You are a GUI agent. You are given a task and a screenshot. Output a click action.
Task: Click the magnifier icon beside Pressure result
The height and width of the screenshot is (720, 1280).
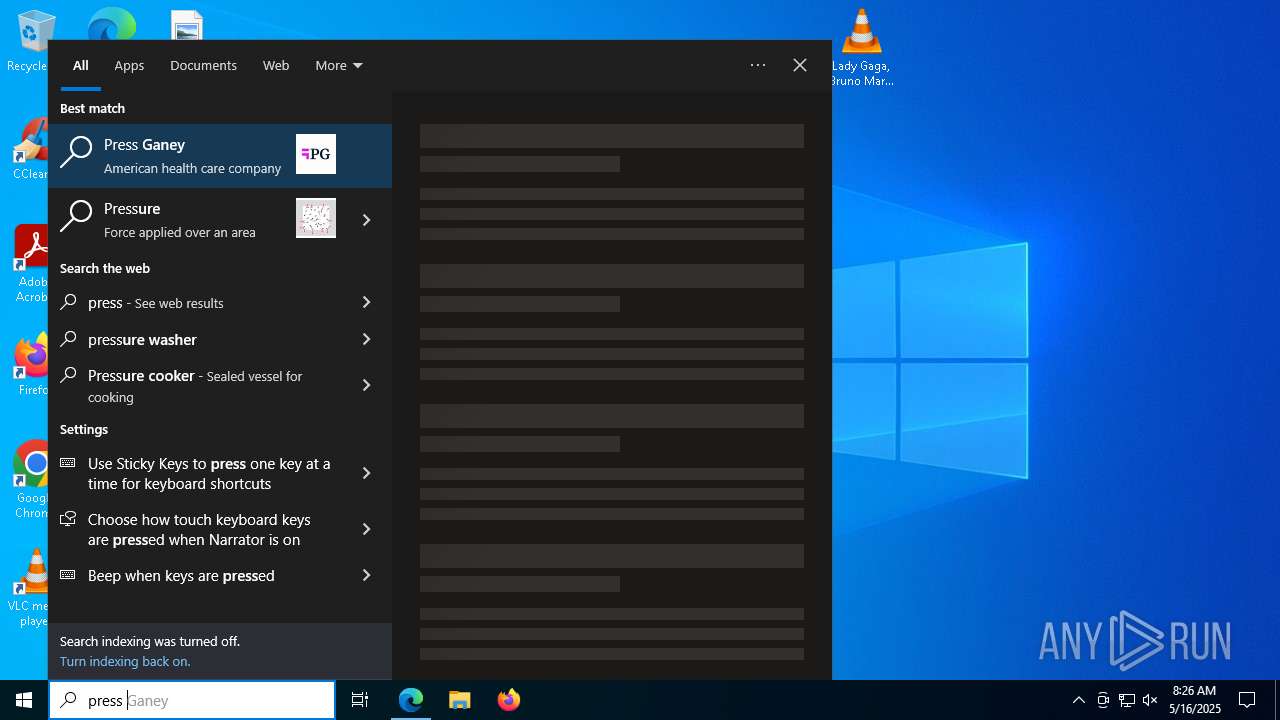[76, 217]
